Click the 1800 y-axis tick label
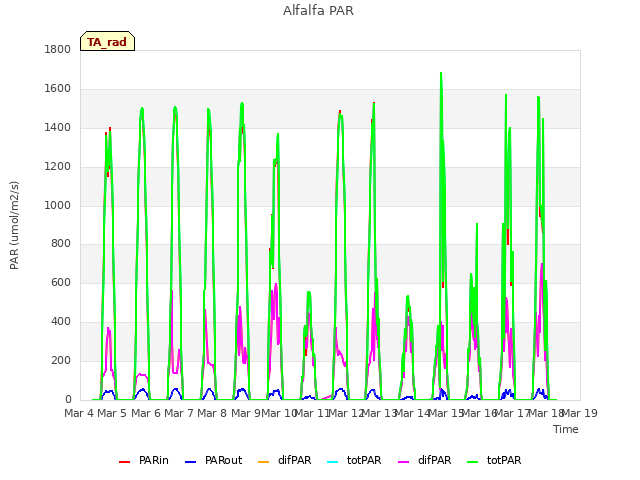The image size is (640, 480). click(x=58, y=49)
